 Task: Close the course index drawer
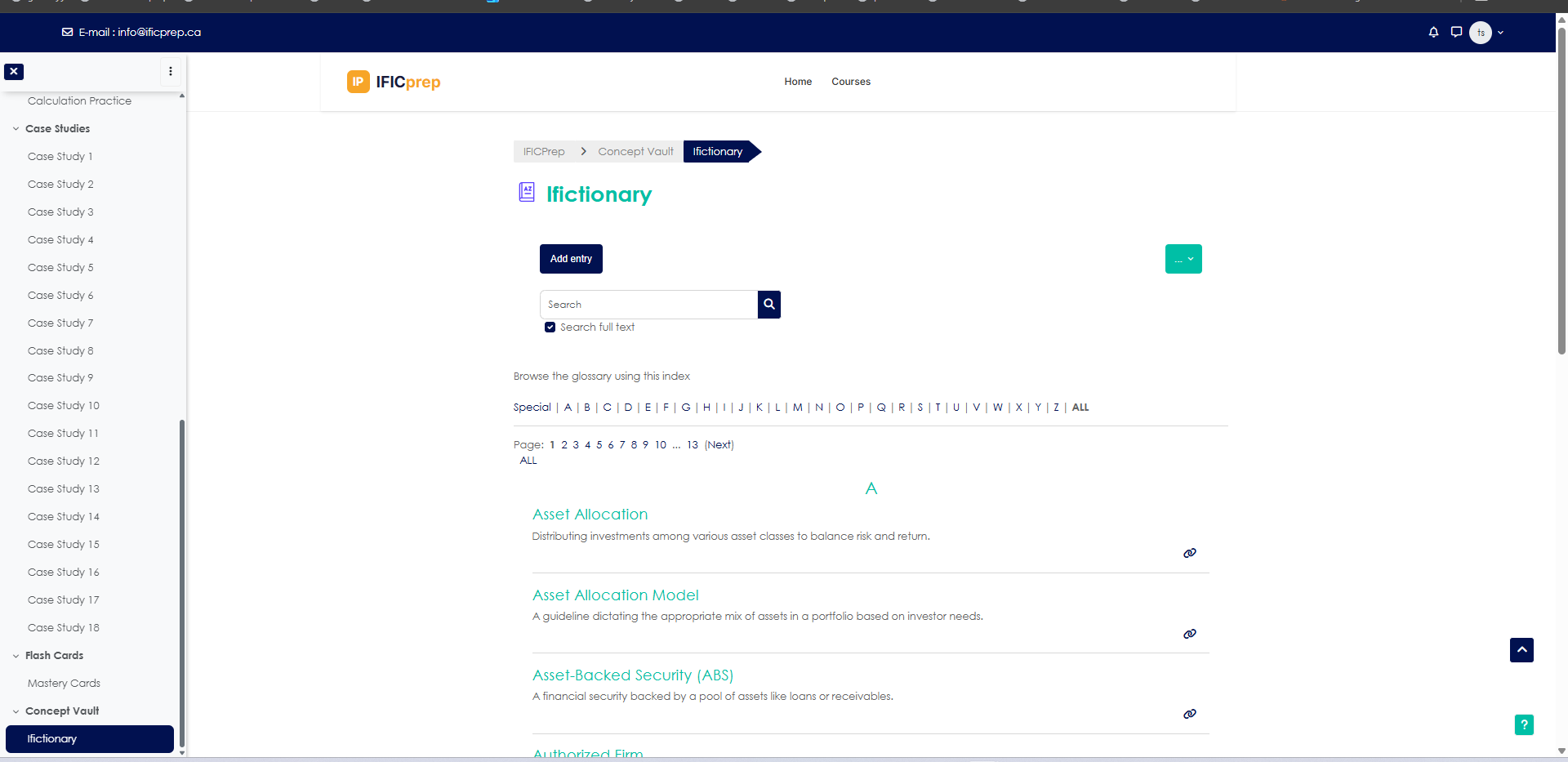[x=14, y=71]
